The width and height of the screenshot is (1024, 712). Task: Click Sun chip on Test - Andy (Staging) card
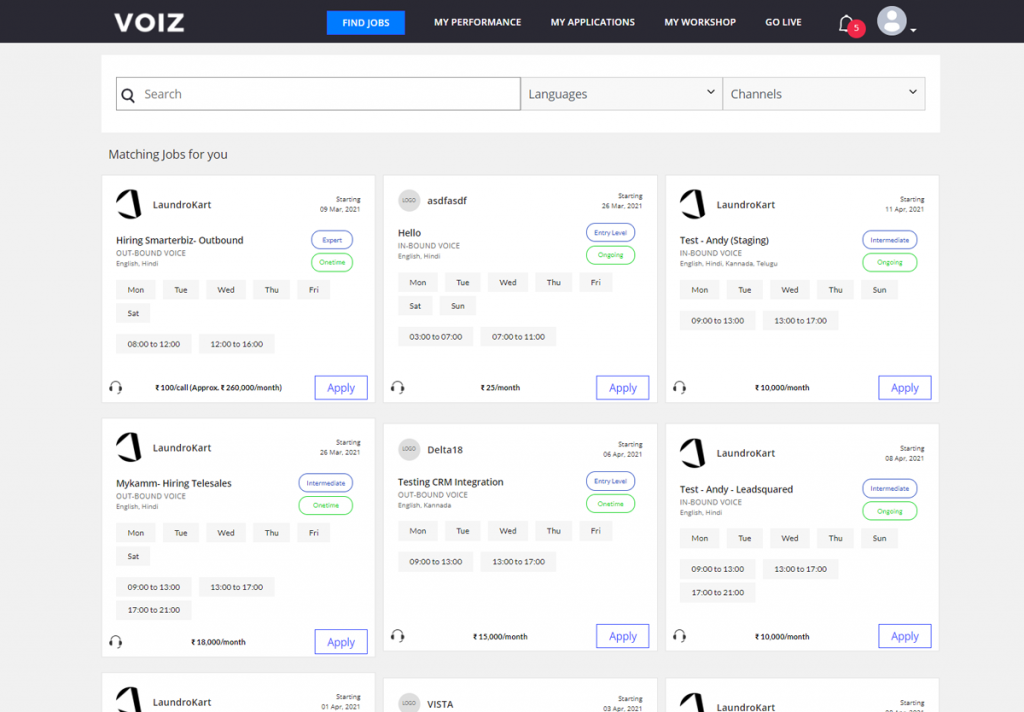(x=879, y=289)
